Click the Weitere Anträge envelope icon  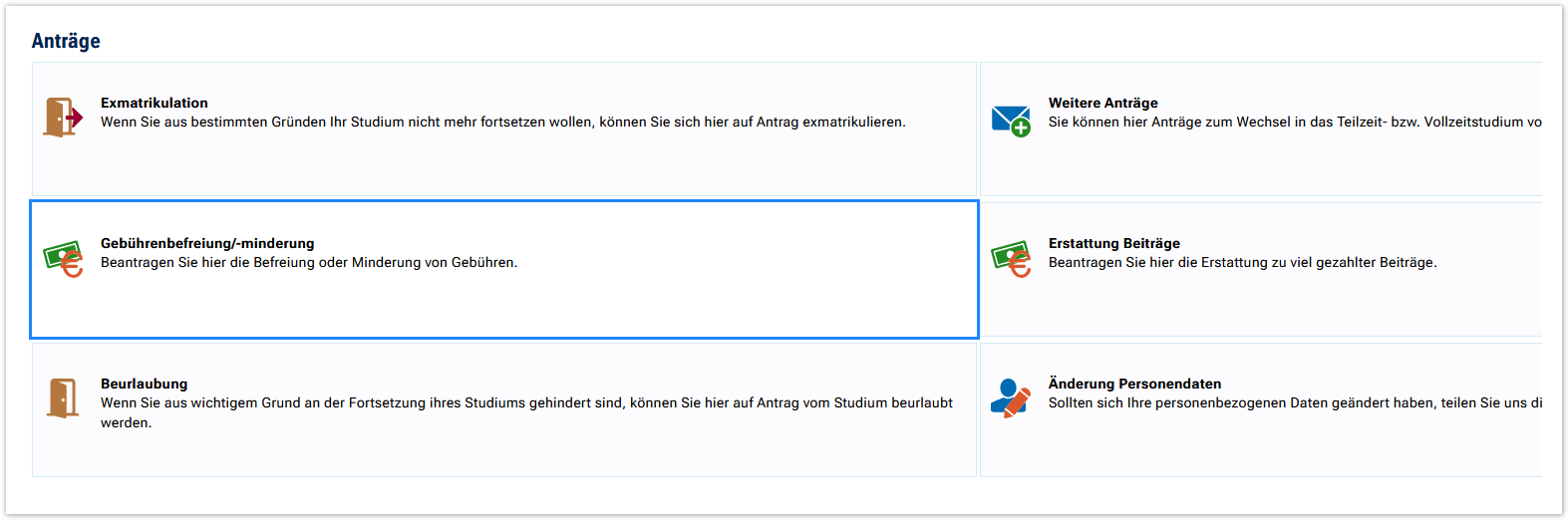tap(1011, 121)
